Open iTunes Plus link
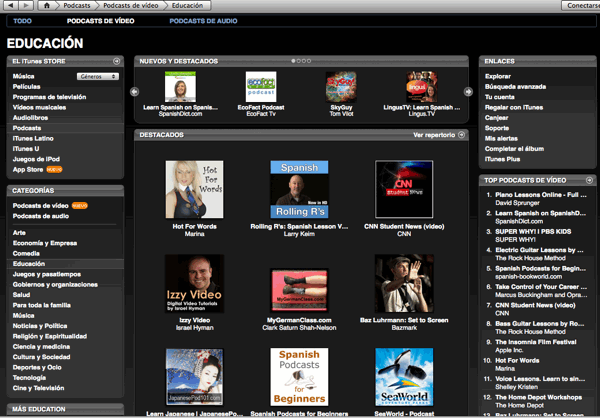 (x=502, y=159)
